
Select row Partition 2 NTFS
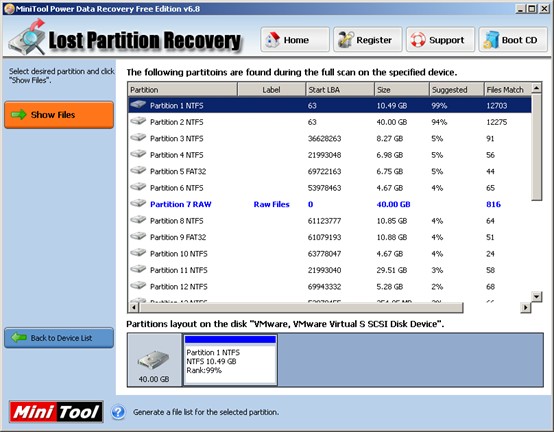click(330, 122)
